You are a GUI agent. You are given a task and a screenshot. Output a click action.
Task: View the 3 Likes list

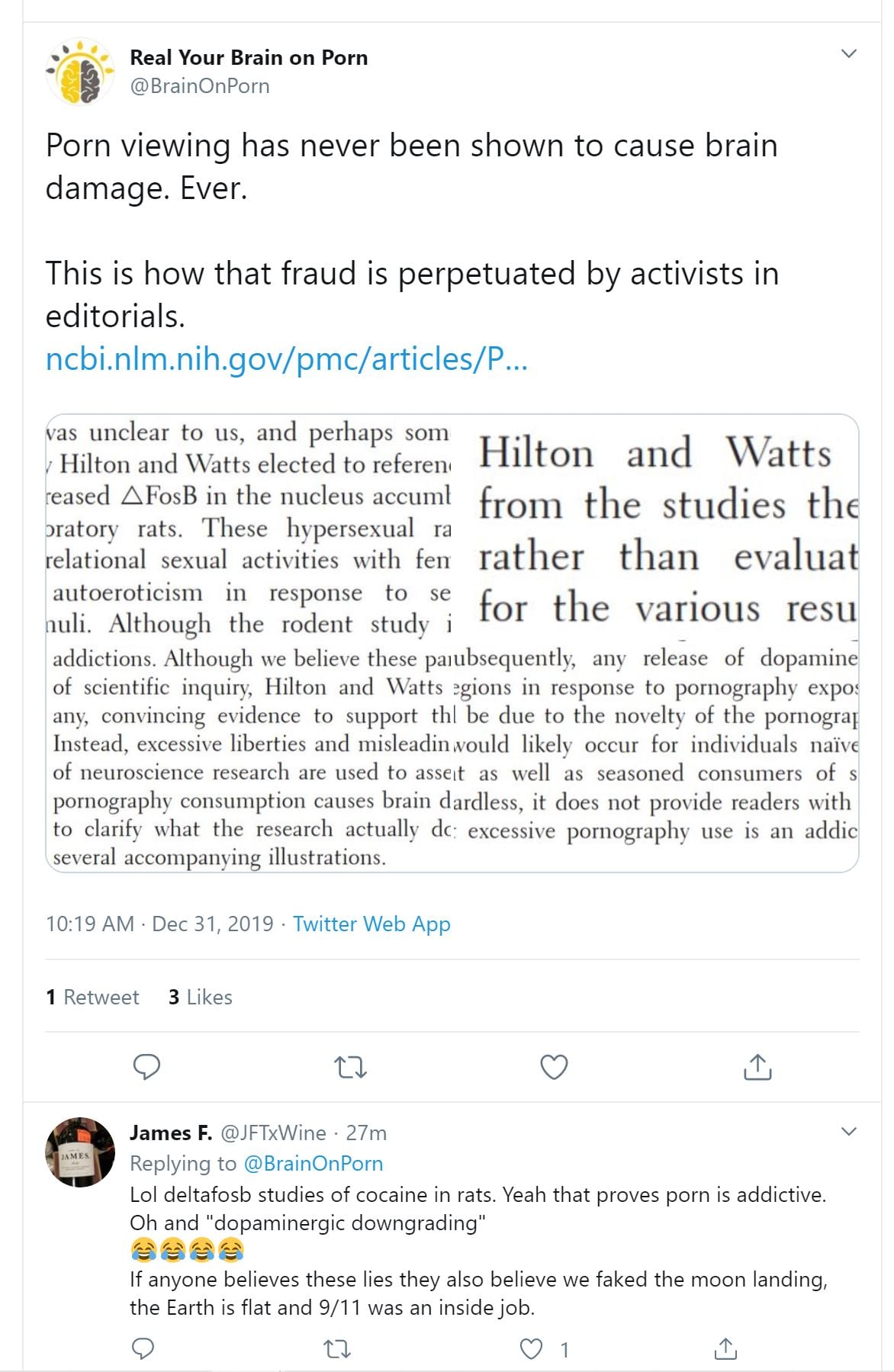click(x=200, y=997)
